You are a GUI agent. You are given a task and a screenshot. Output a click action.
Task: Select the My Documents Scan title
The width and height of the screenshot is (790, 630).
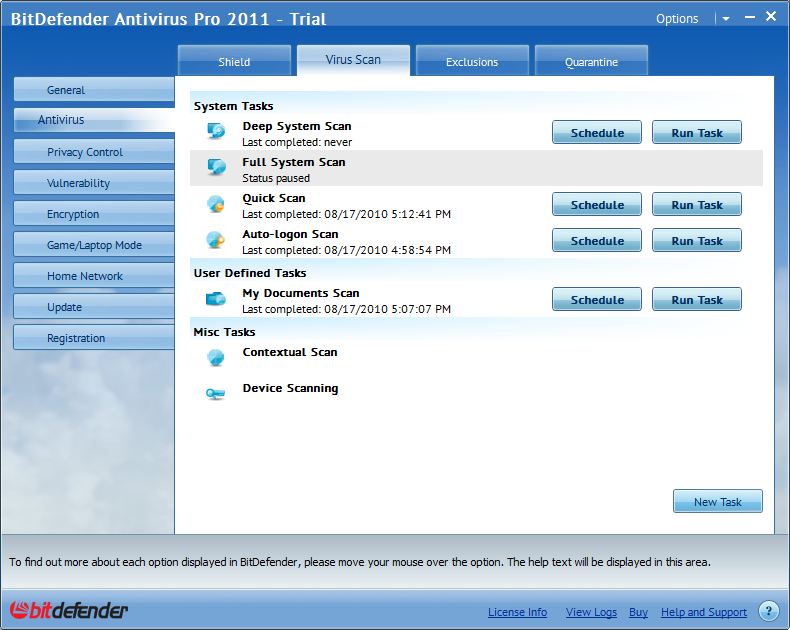[301, 293]
